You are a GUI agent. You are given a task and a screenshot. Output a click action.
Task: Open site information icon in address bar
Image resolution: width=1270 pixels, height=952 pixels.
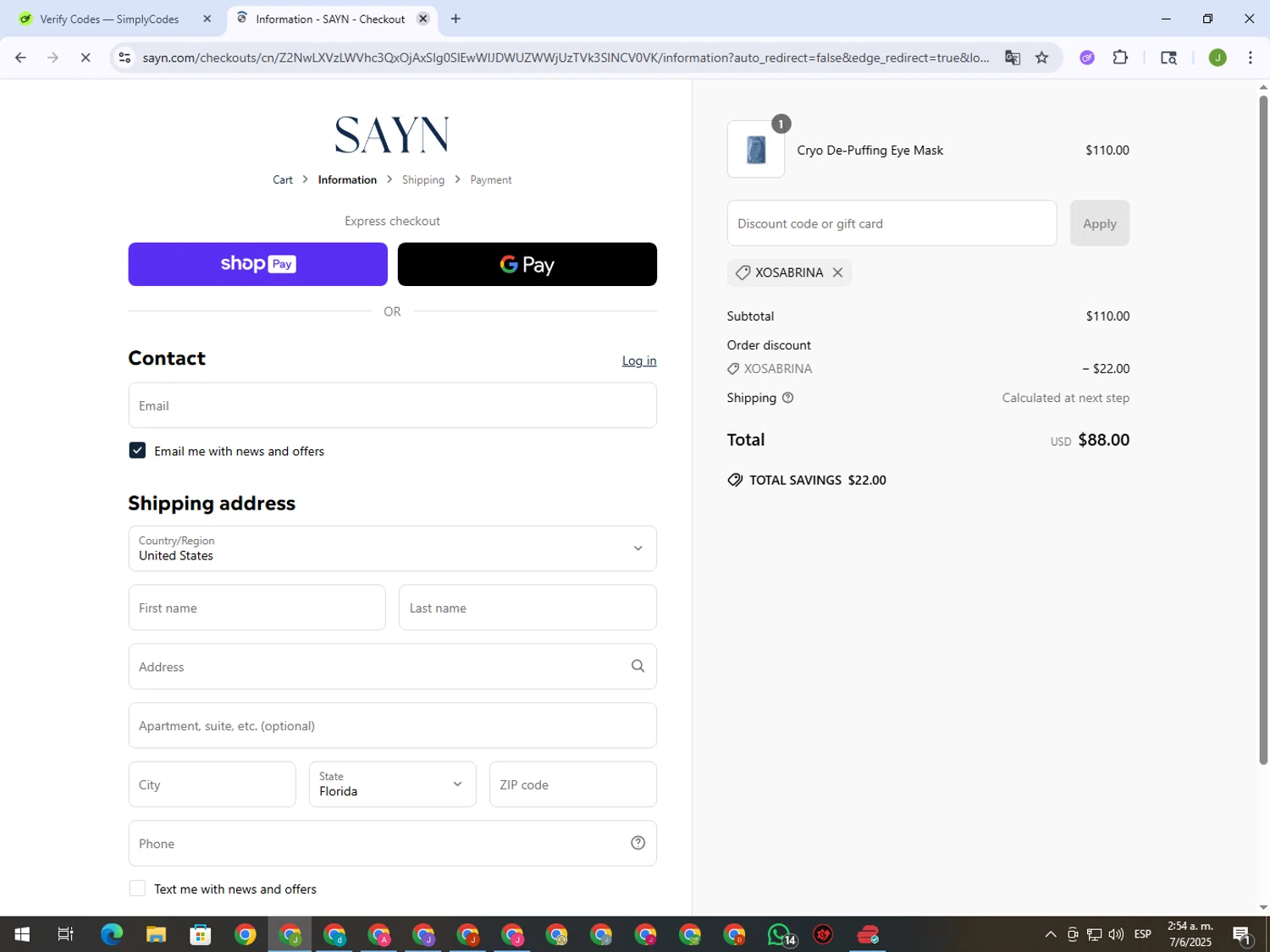pyautogui.click(x=124, y=58)
